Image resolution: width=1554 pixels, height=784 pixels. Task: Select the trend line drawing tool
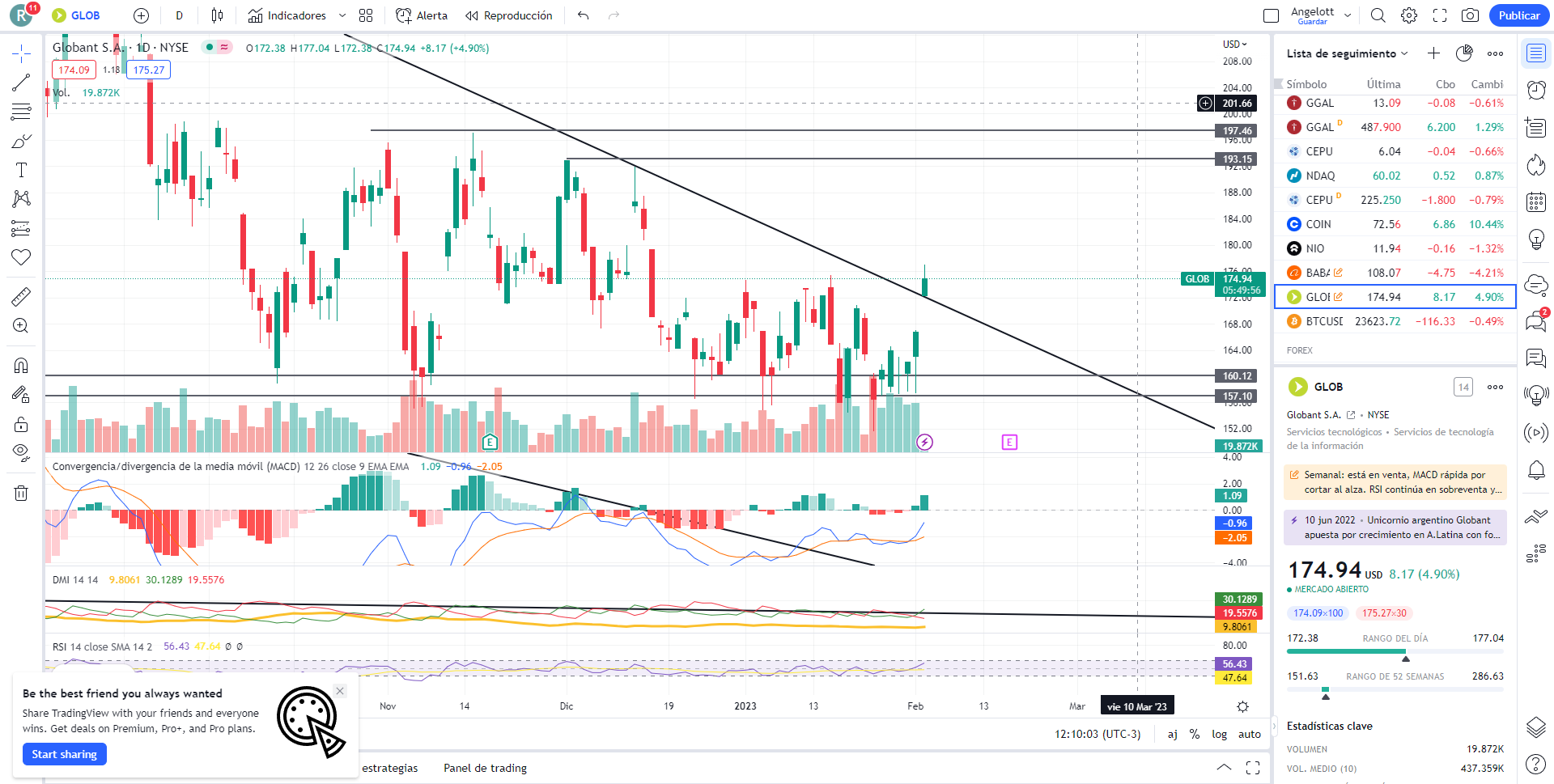coord(21,83)
